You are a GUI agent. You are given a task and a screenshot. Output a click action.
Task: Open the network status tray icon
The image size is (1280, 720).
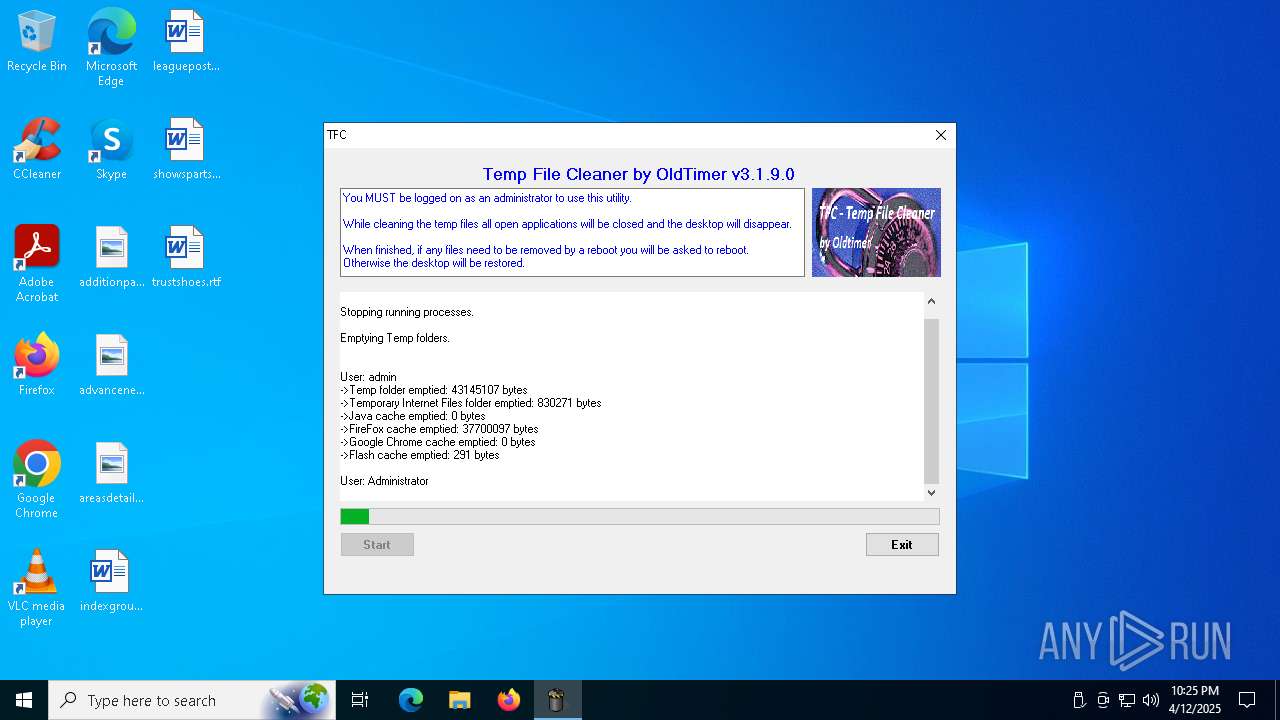(x=1127, y=700)
